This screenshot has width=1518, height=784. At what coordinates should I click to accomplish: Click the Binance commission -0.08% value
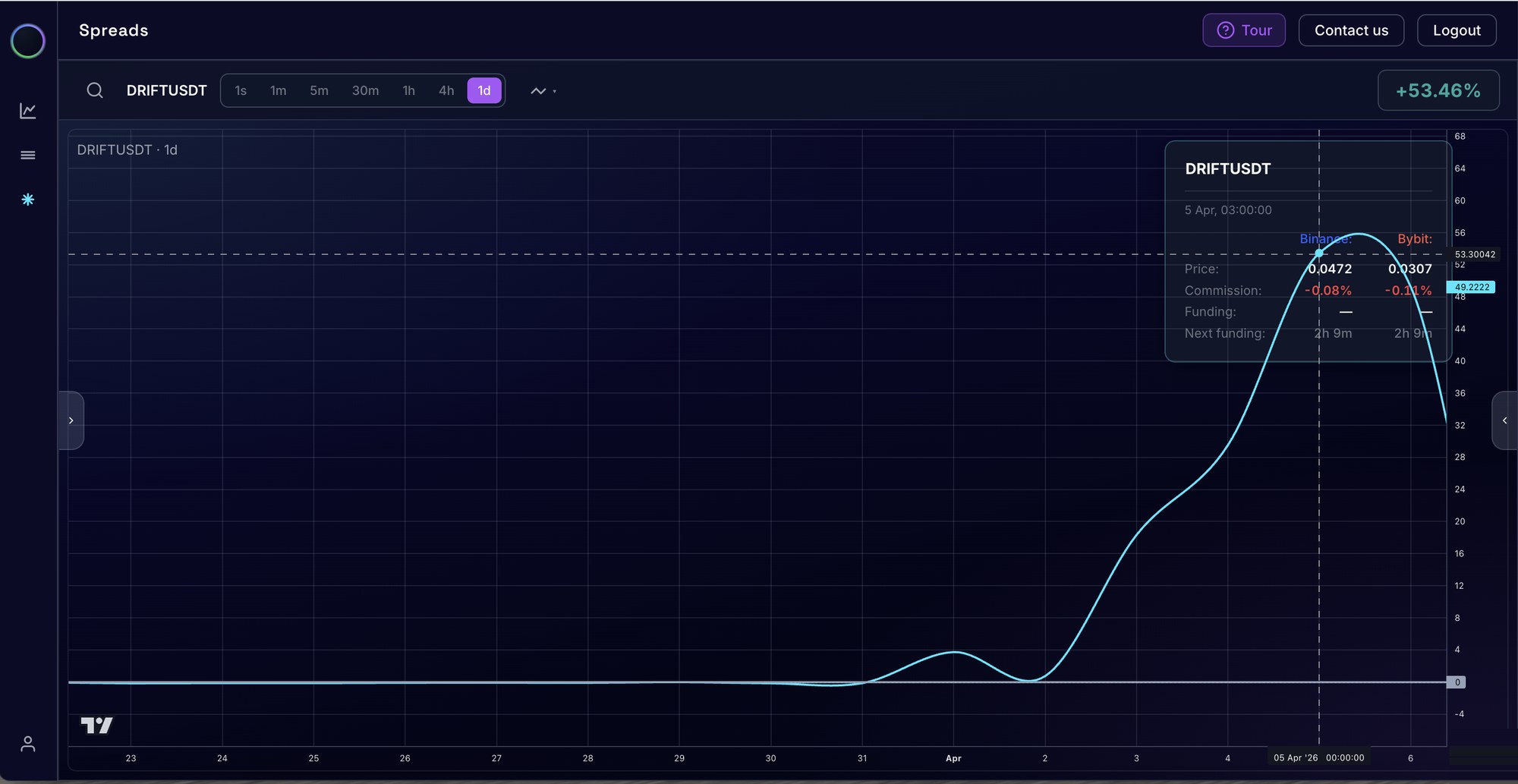coord(1328,291)
